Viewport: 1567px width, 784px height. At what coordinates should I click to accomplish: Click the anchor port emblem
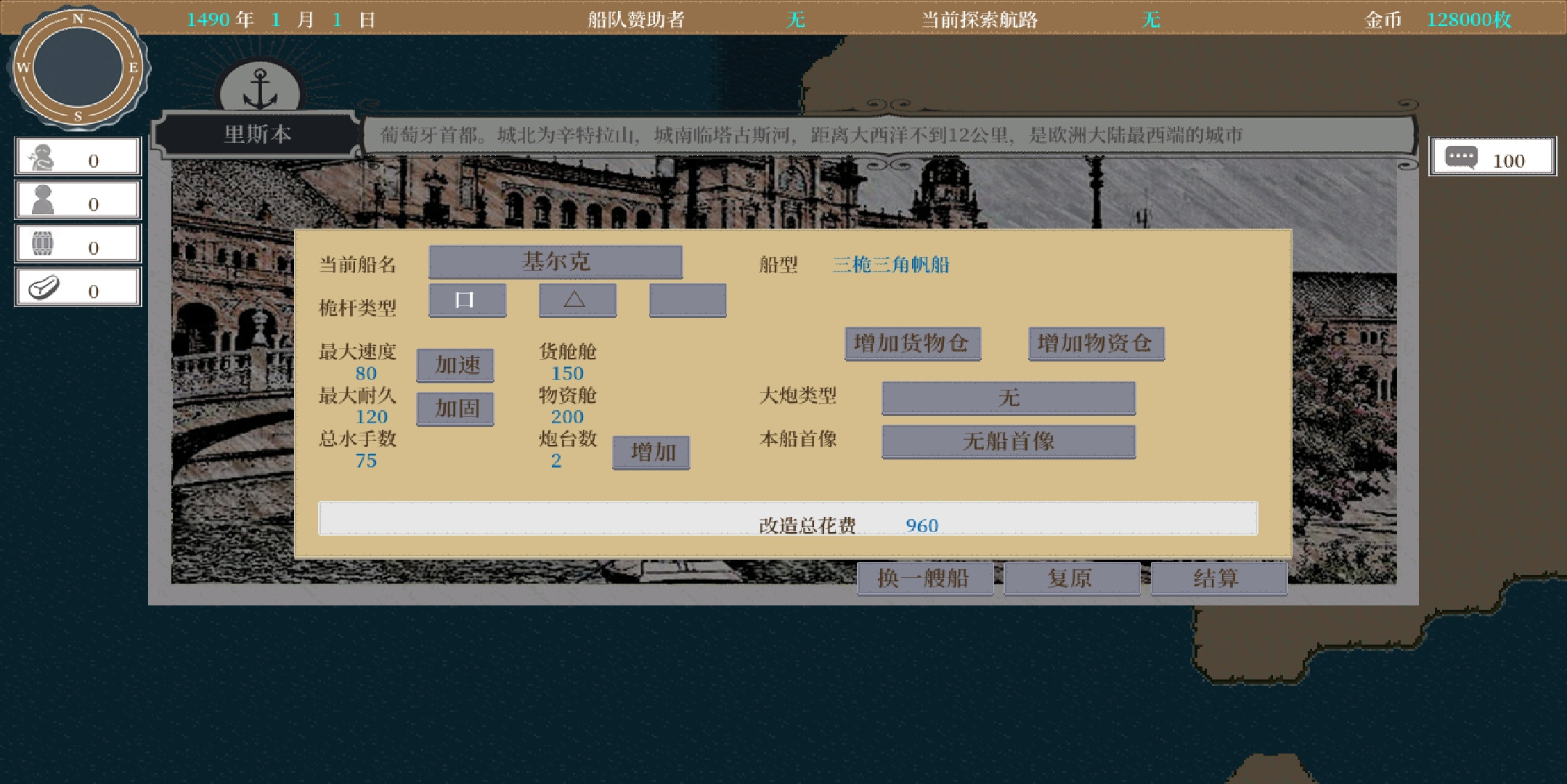pos(260,89)
